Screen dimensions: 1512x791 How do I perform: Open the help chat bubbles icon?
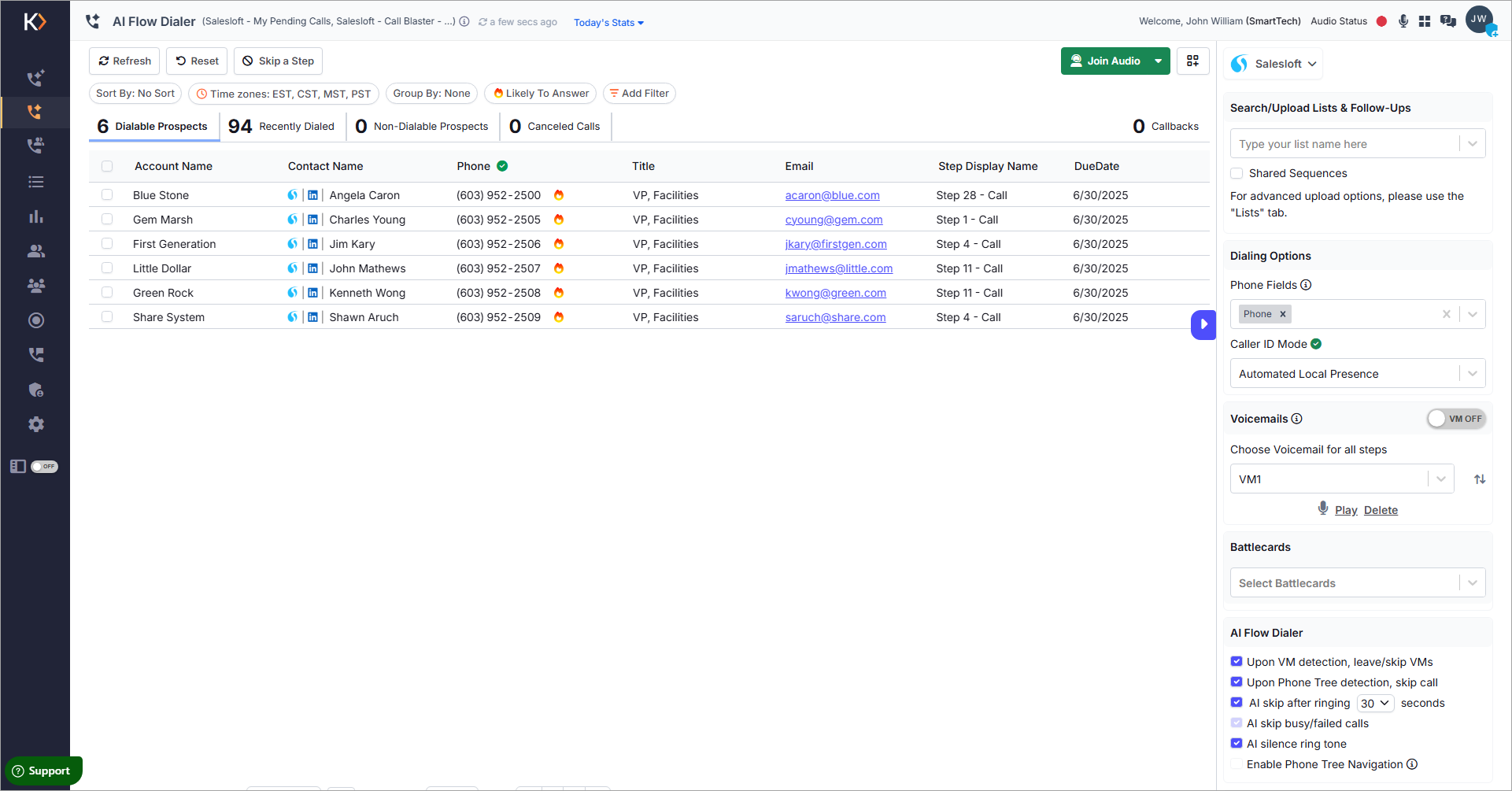click(1447, 21)
